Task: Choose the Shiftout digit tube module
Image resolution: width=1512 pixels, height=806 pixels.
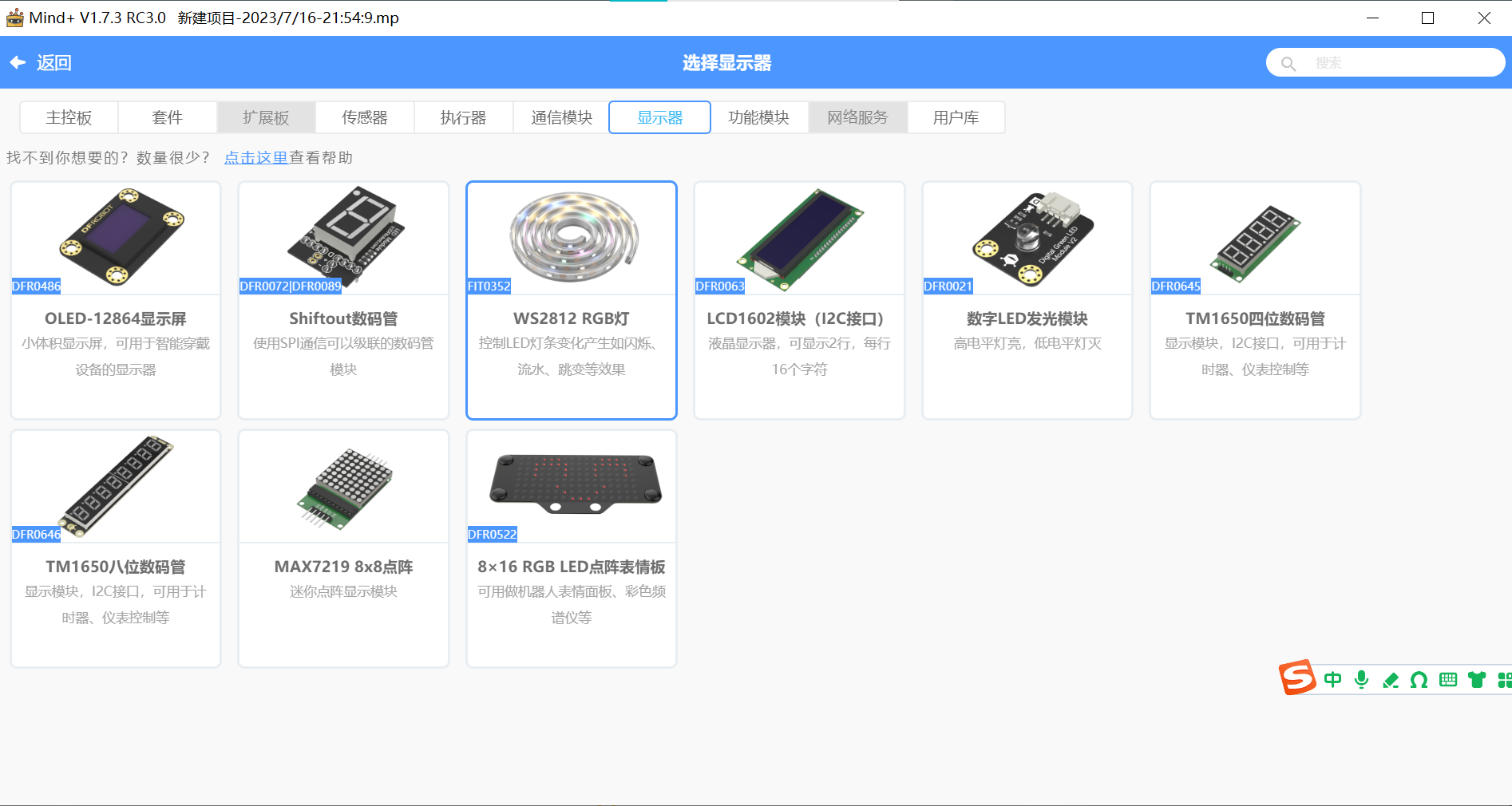Action: click(344, 300)
